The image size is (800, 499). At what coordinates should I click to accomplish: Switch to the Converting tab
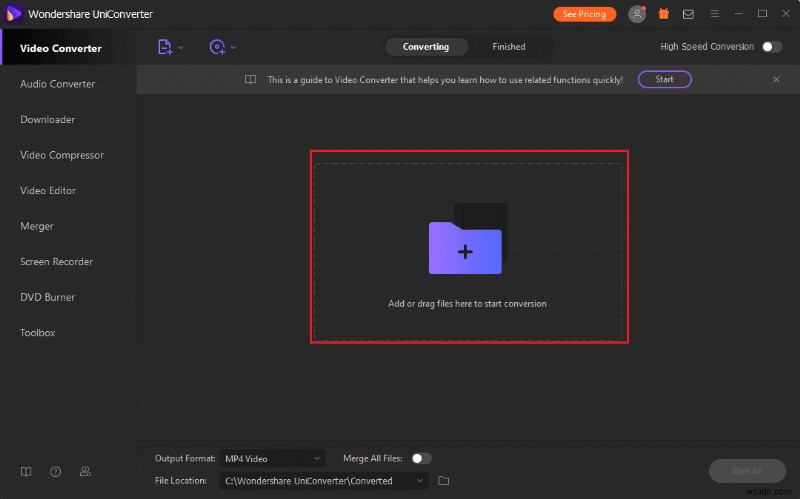tap(426, 47)
